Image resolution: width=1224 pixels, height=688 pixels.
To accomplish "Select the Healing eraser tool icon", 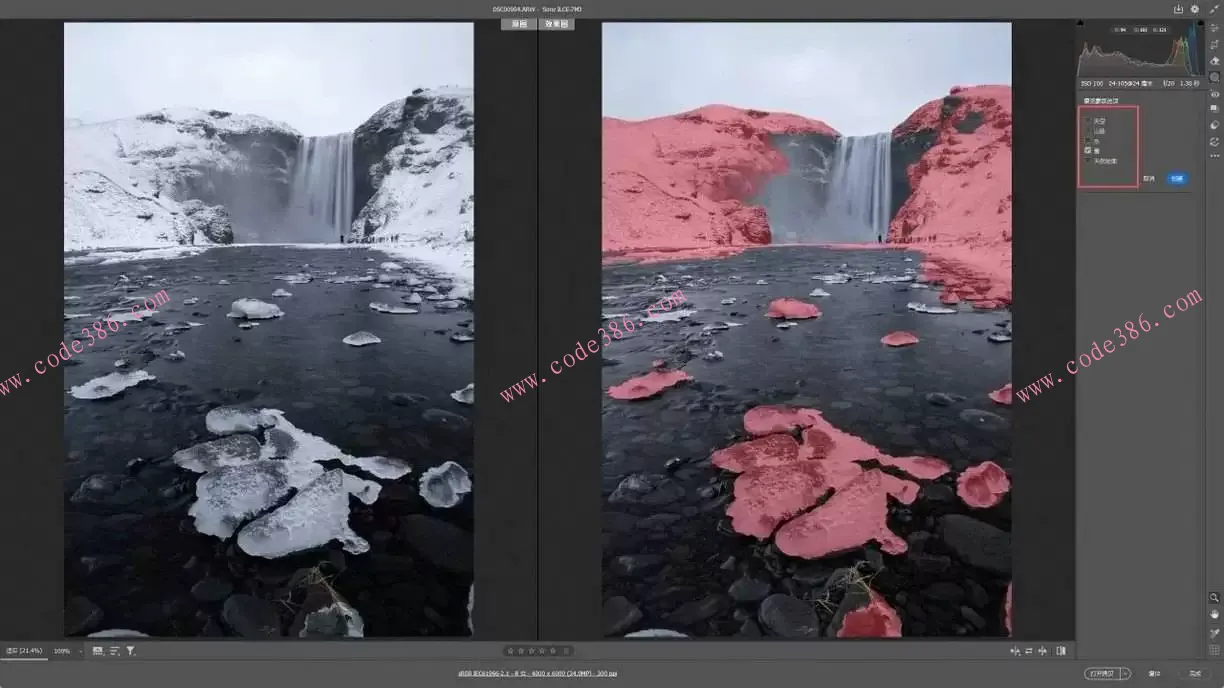I will pos(1214,61).
